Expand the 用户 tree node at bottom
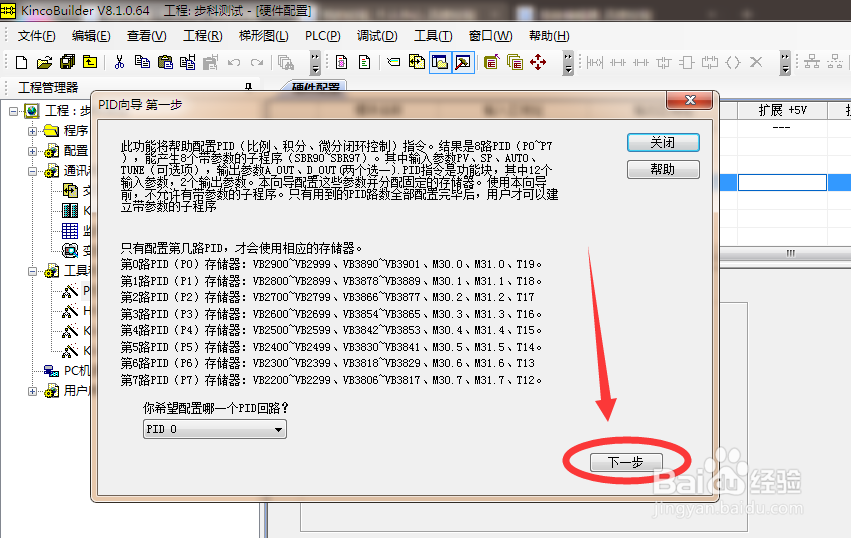The height and width of the screenshot is (538, 851). point(33,391)
